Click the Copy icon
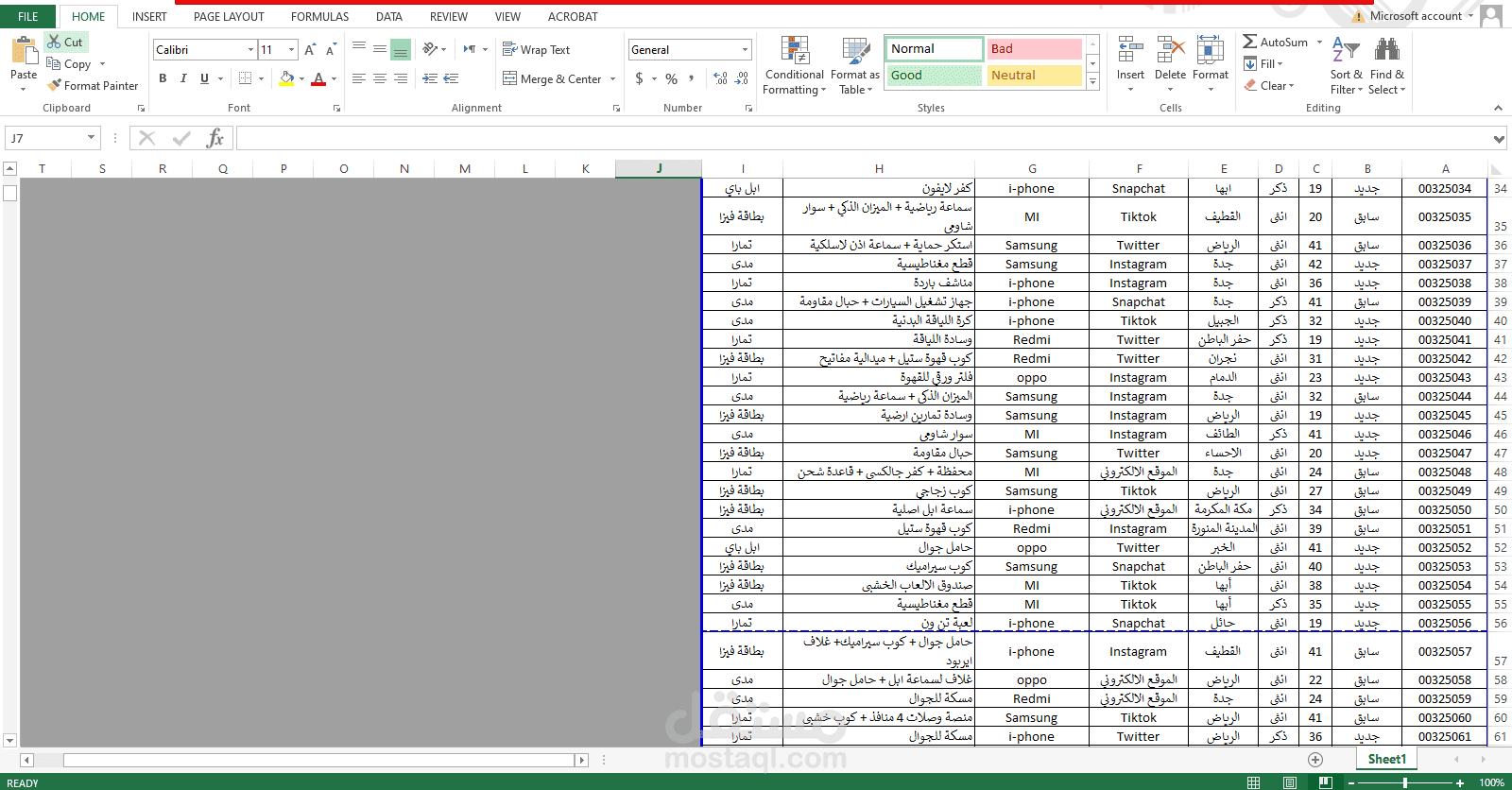 [x=54, y=63]
